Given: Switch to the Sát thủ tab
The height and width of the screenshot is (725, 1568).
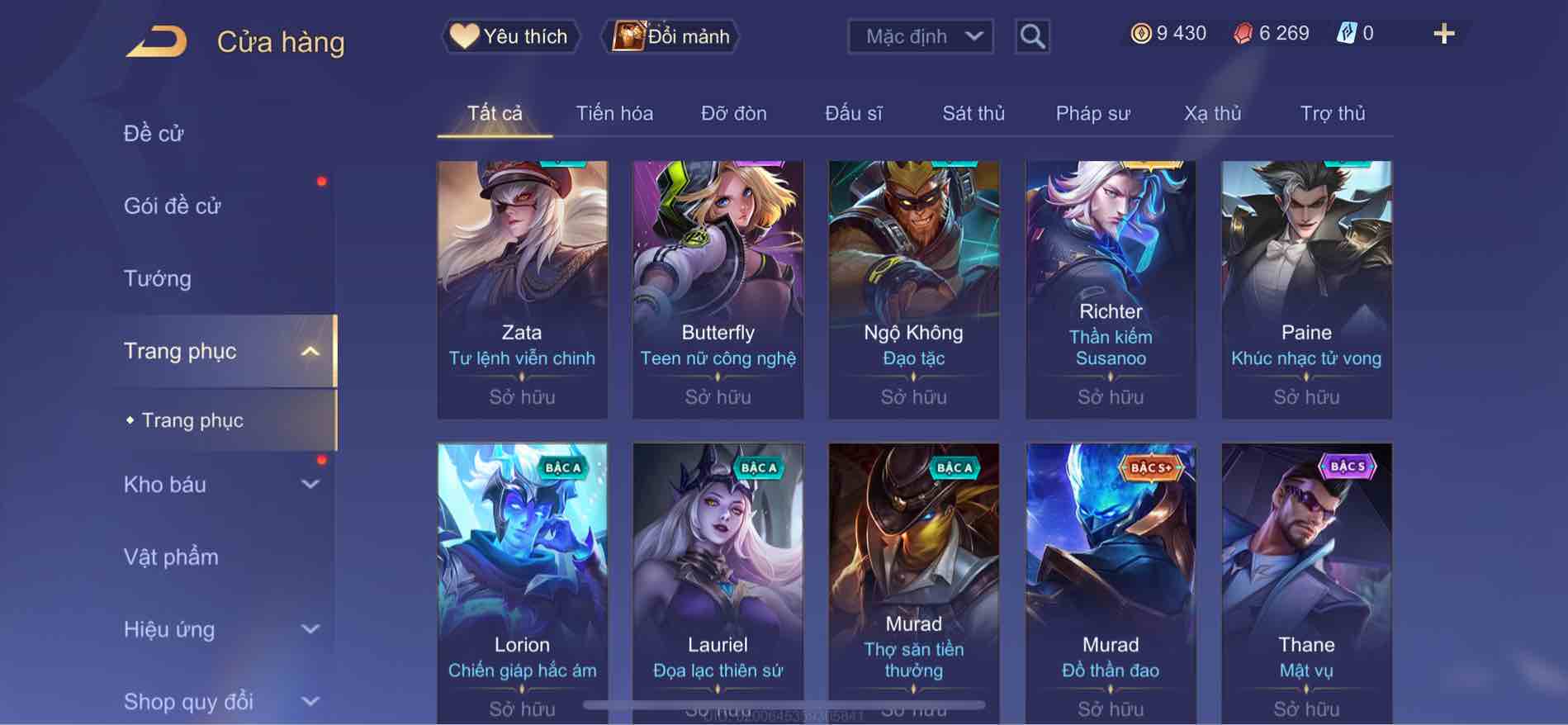Looking at the screenshot, I should click(x=973, y=113).
